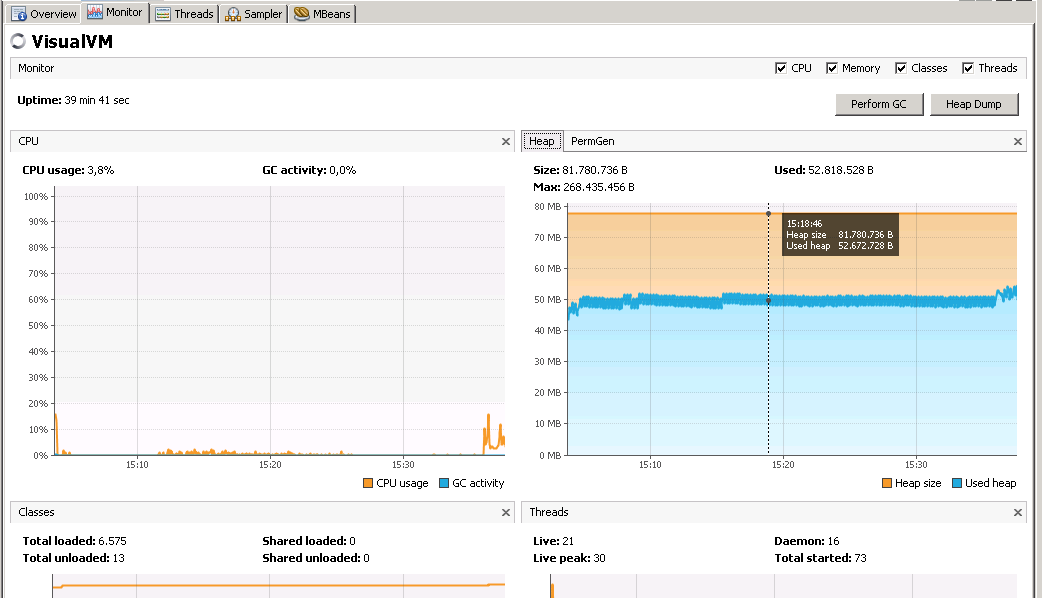Viewport: 1042px width, 598px height.
Task: Click the Sampler tab stopwatch icon
Action: (x=233, y=14)
